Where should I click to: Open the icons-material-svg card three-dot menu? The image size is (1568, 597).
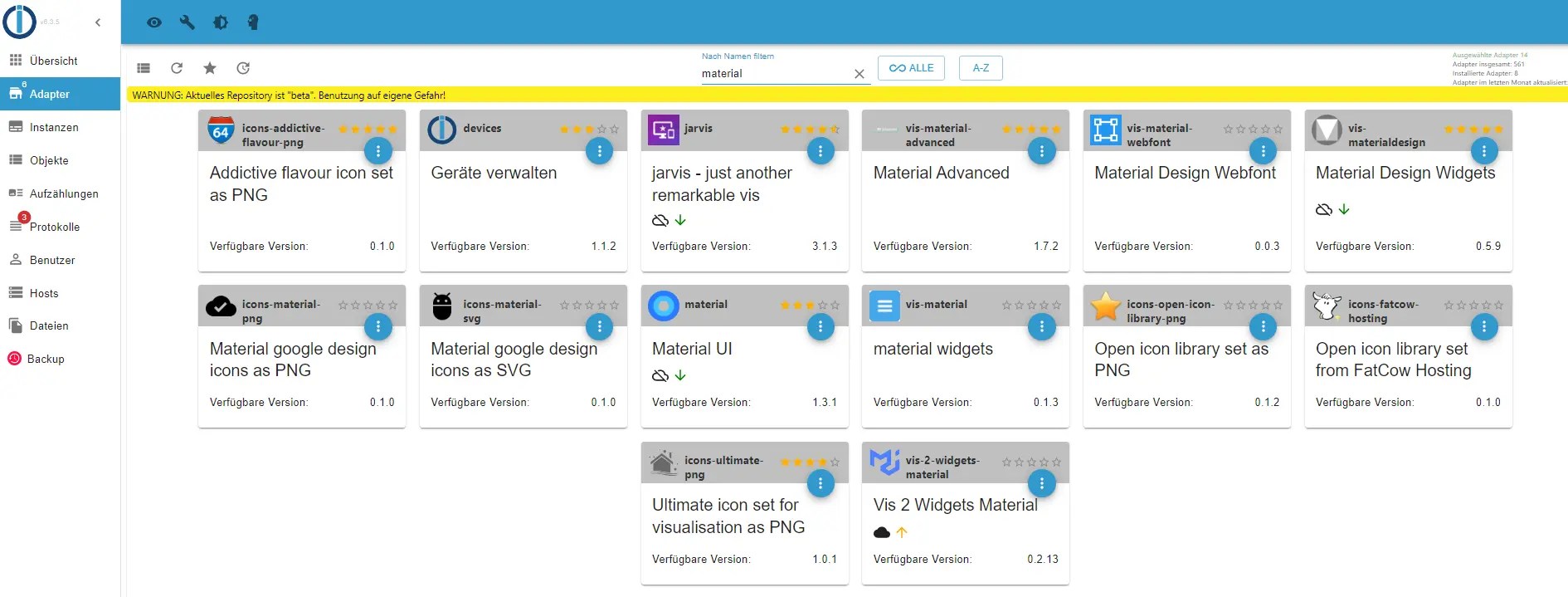(x=599, y=327)
